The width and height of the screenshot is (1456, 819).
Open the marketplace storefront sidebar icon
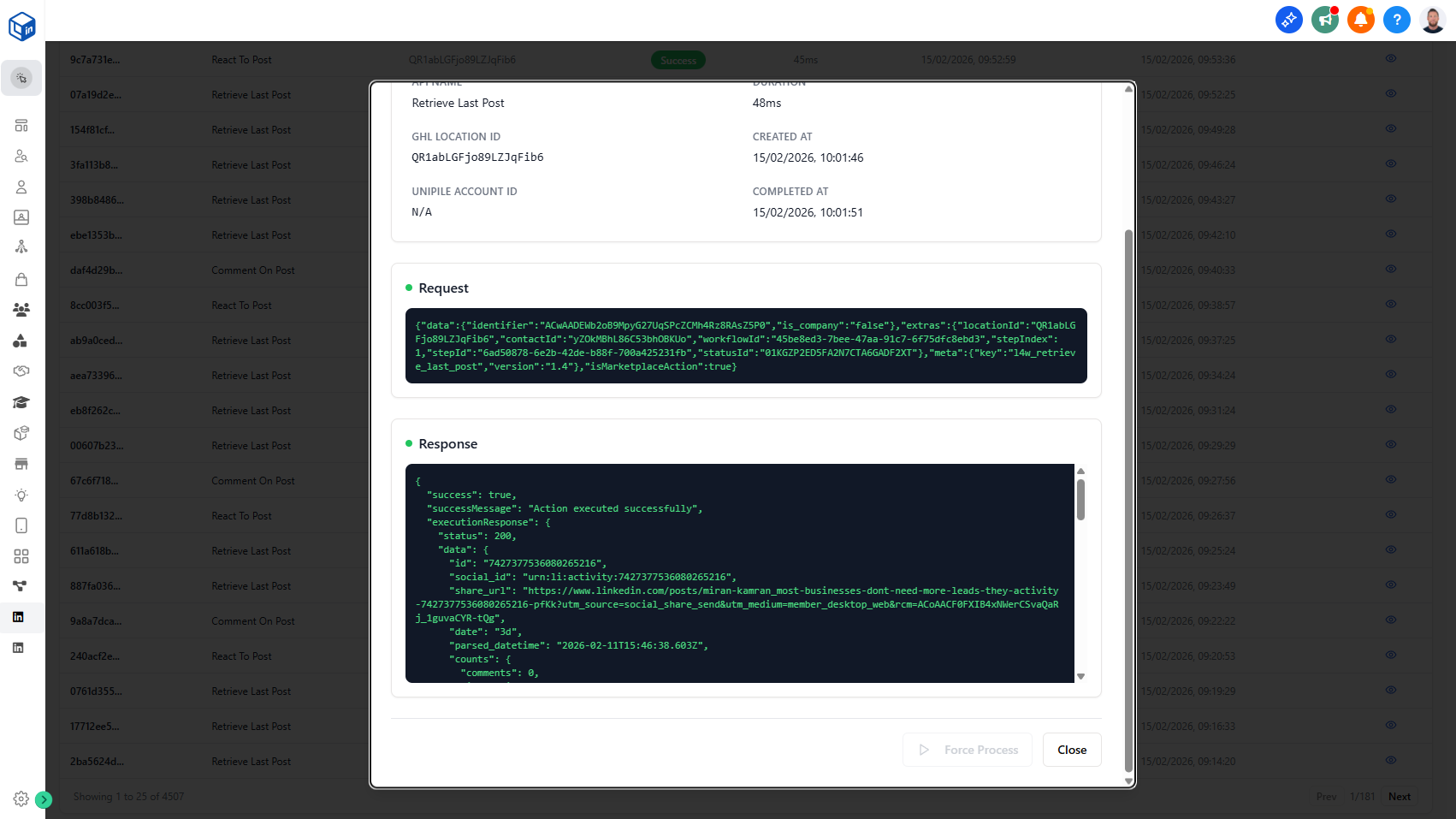point(21,463)
